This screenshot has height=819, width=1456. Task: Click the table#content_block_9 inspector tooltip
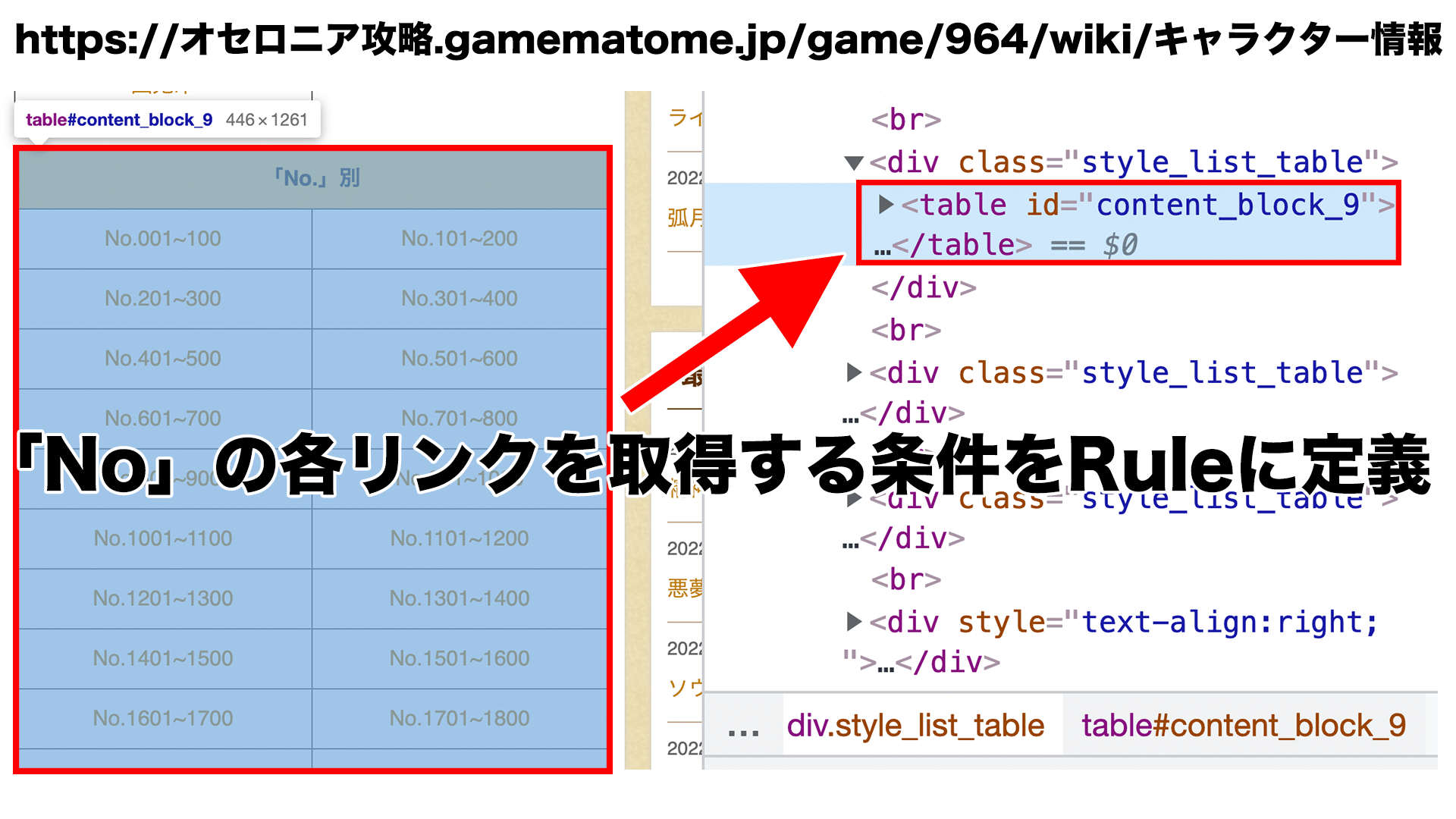167,120
